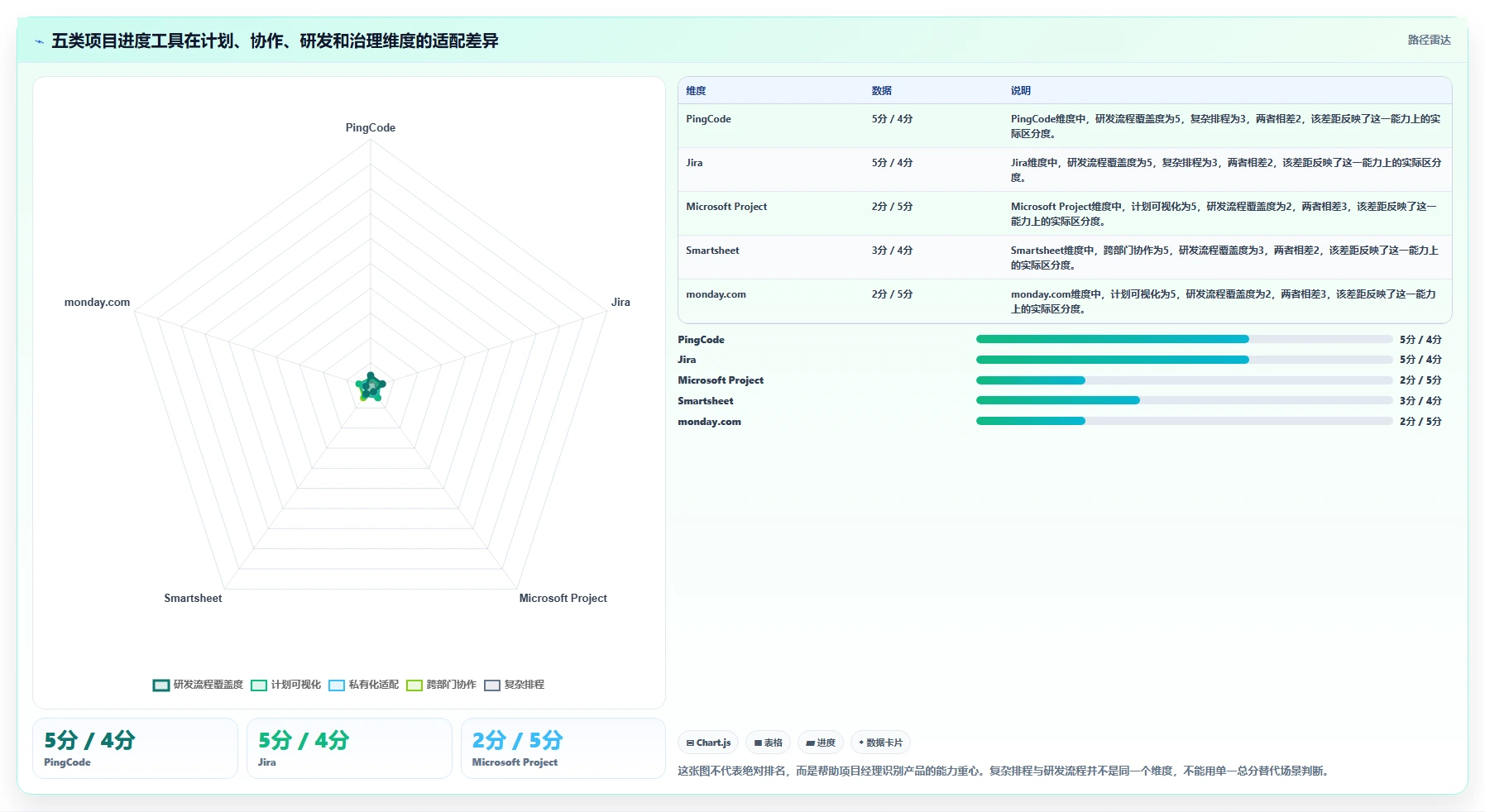Select the 维度 column header

(x=696, y=91)
